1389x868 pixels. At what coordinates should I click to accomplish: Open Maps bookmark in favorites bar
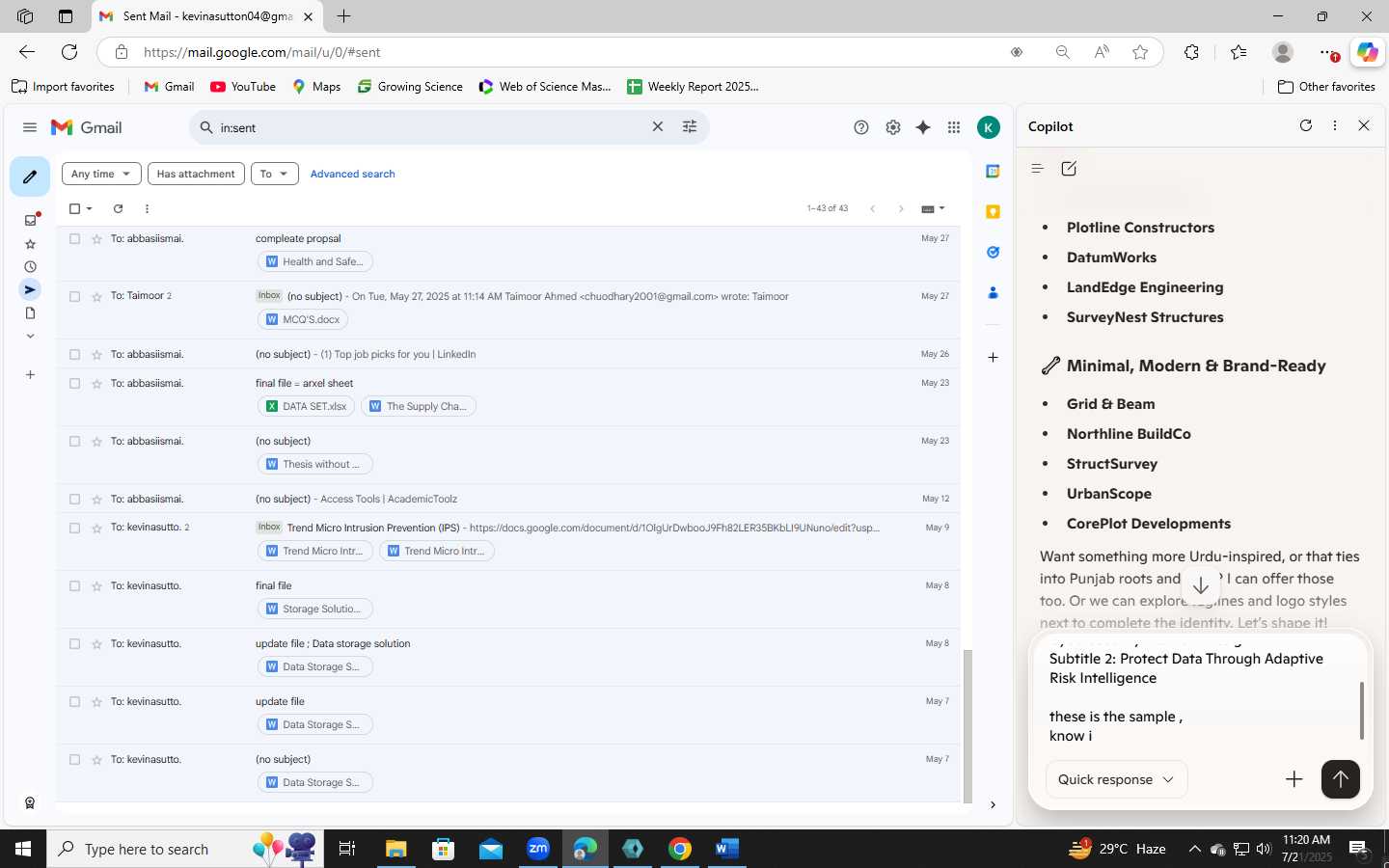click(x=316, y=87)
